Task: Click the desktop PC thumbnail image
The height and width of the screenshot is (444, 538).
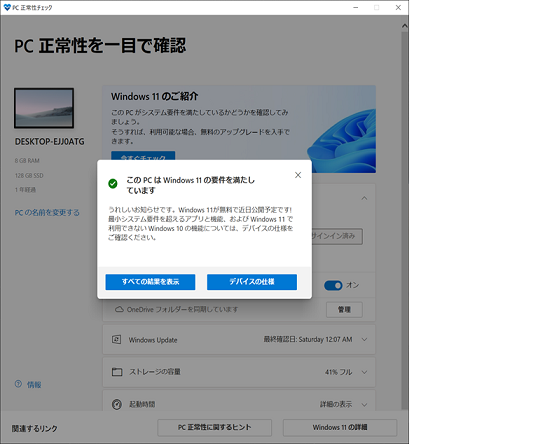Action: click(x=44, y=108)
